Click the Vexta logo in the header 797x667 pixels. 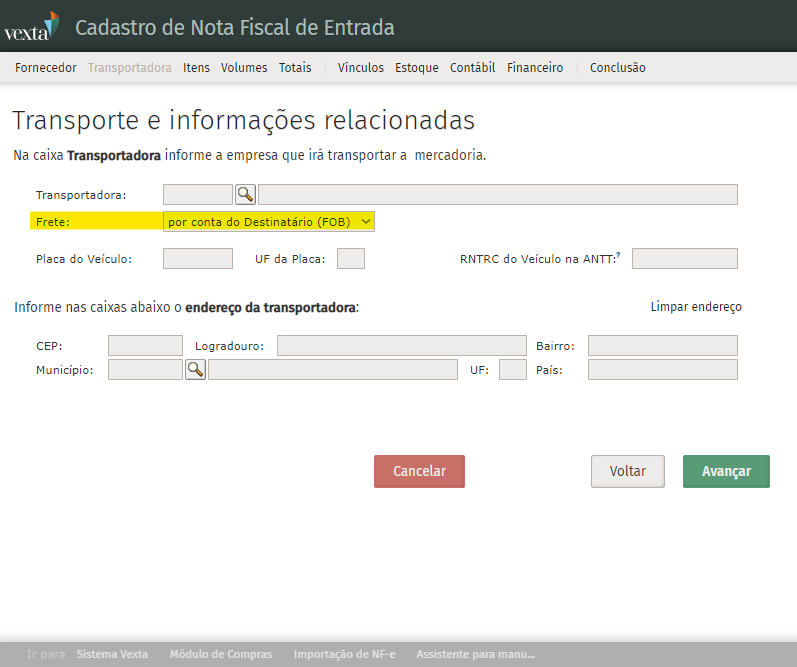(x=31, y=27)
